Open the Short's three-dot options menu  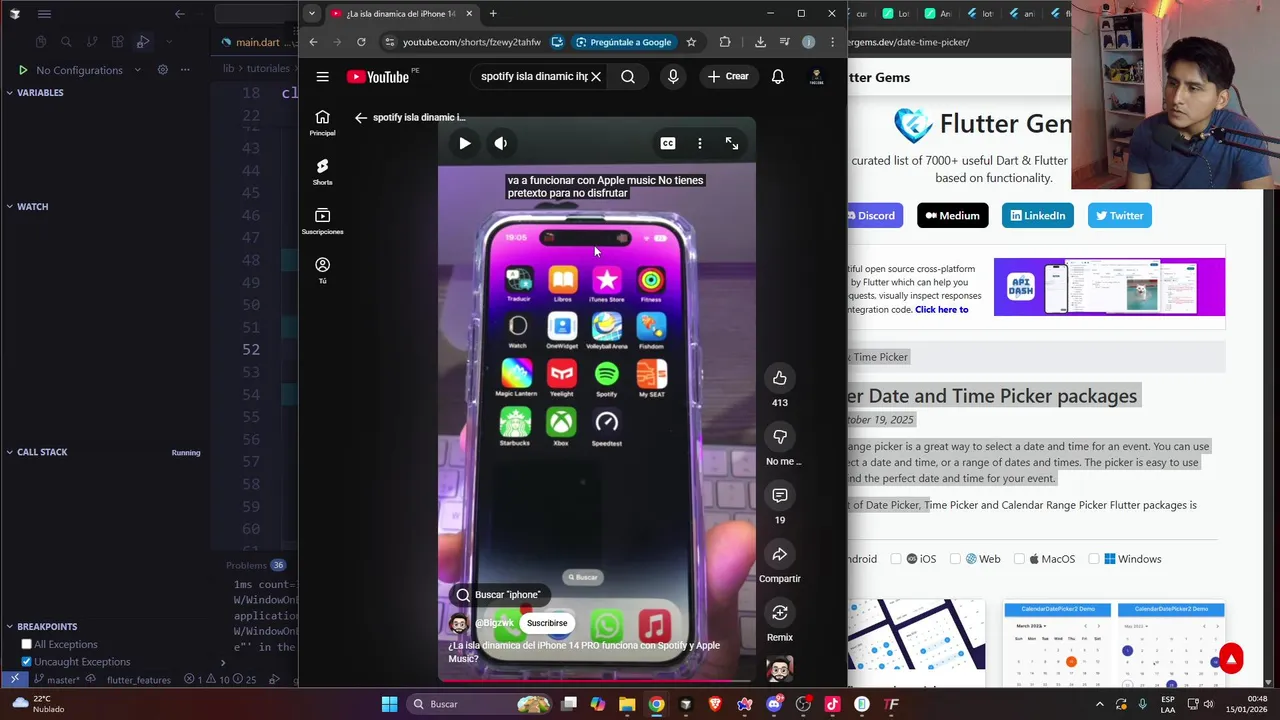point(700,143)
